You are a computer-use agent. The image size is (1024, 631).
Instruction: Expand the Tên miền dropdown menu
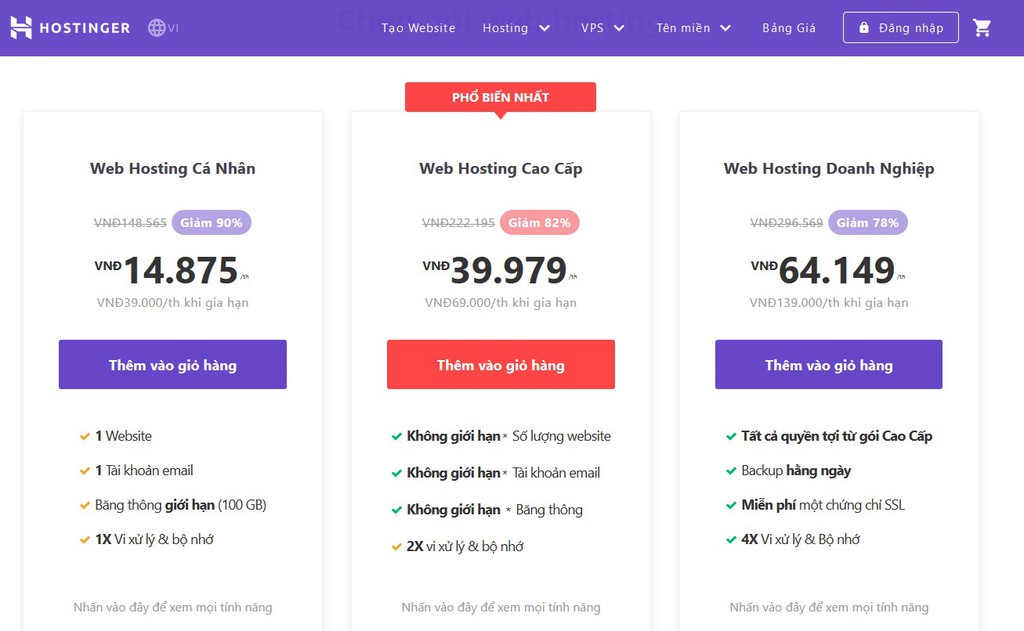click(x=694, y=28)
